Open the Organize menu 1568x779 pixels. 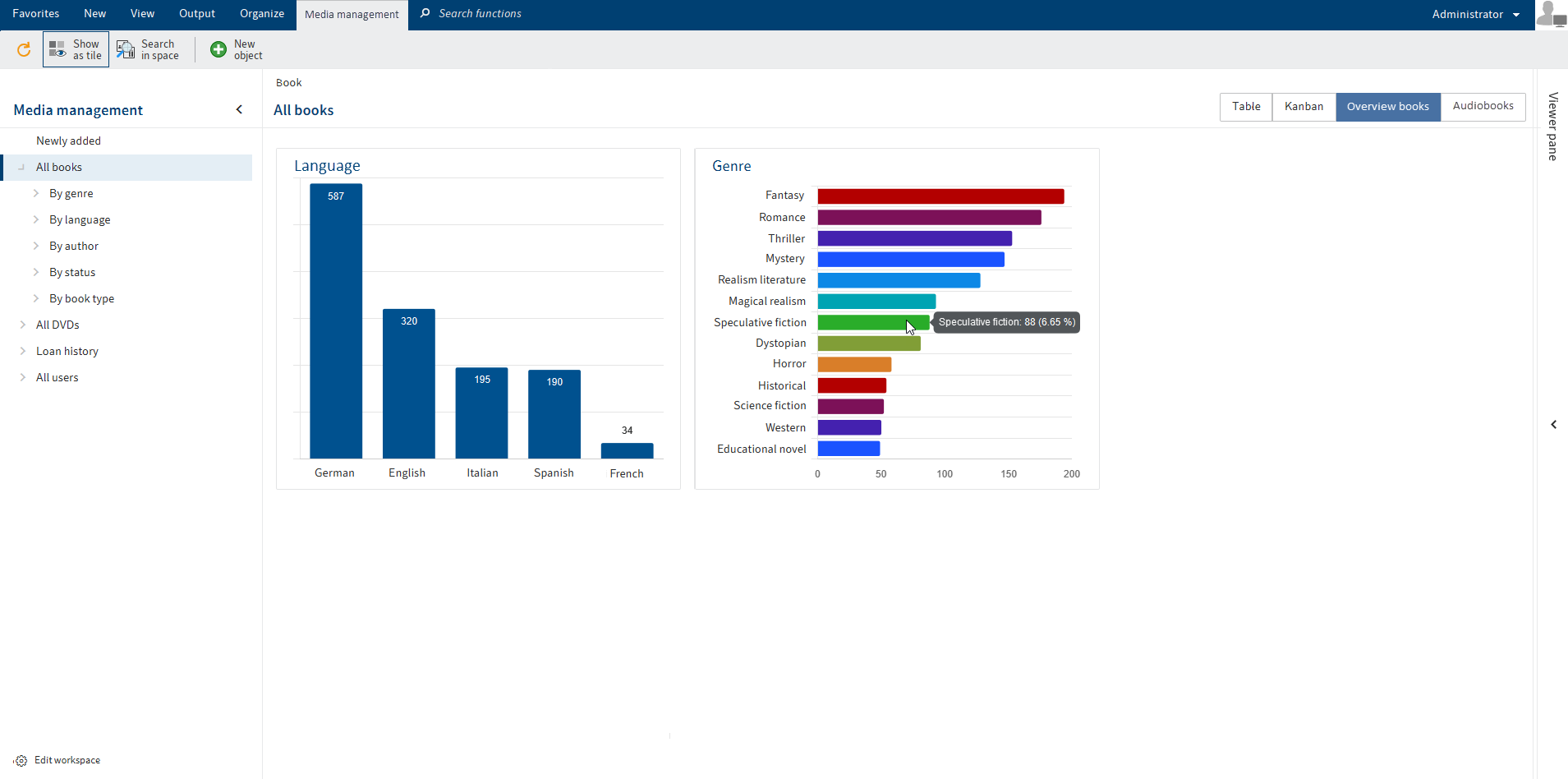pos(261,13)
